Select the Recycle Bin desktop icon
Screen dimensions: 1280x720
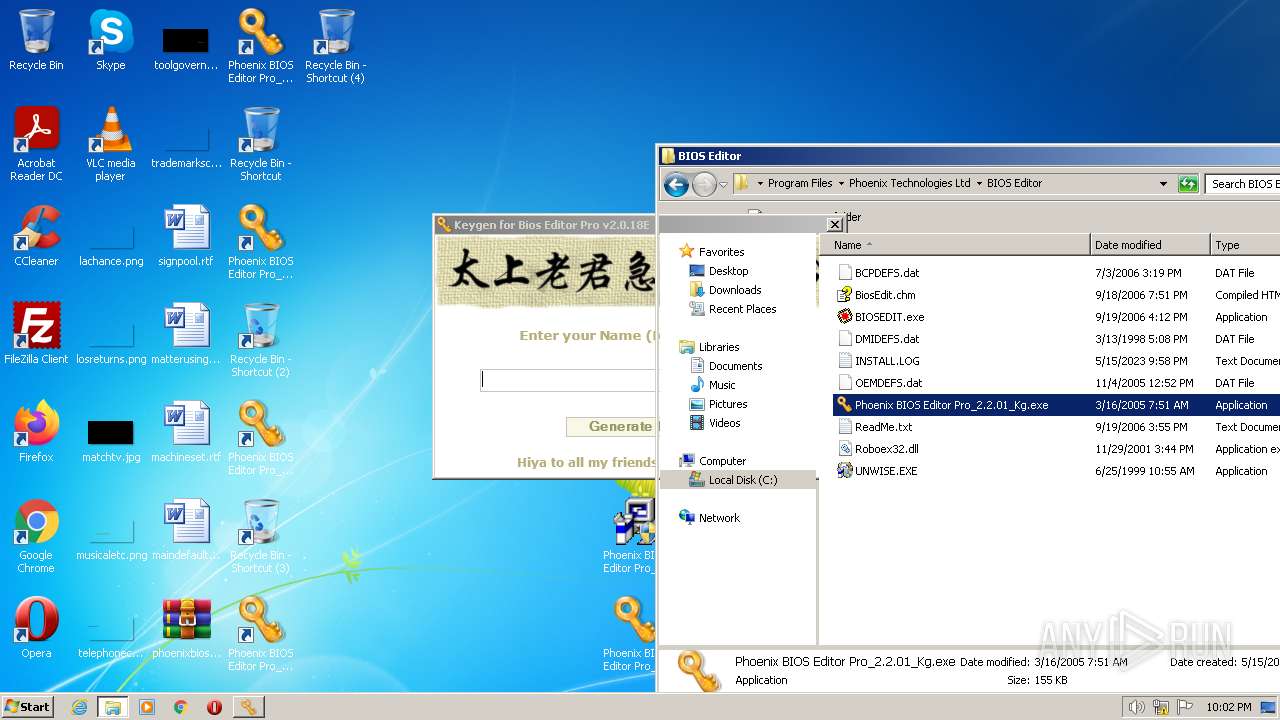36,41
